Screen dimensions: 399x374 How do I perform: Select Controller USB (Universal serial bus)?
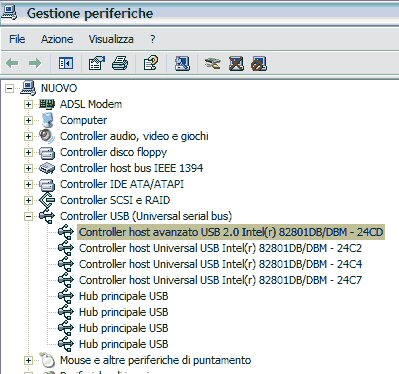146,216
